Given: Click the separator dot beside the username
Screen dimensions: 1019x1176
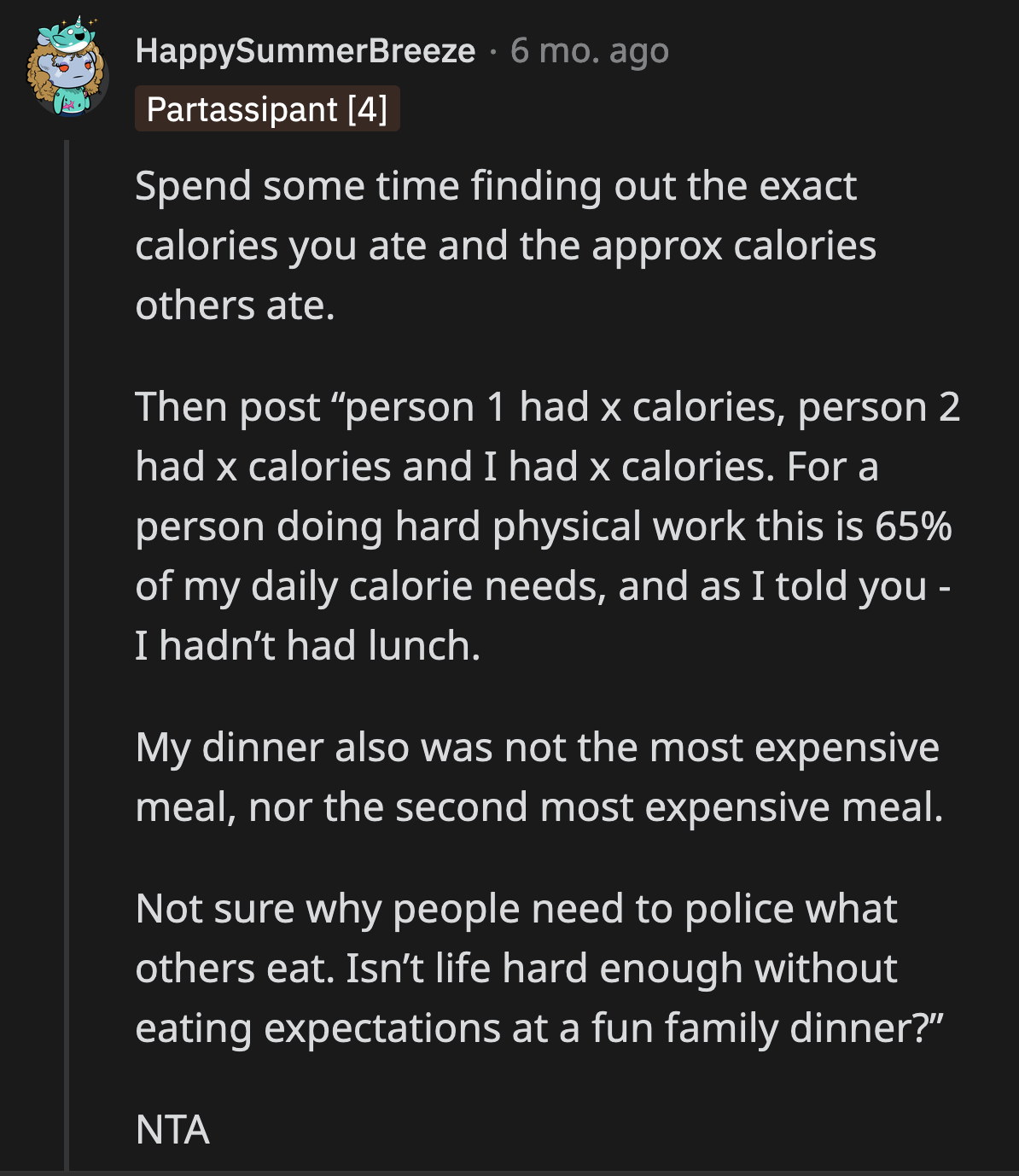Looking at the screenshot, I should [493, 53].
